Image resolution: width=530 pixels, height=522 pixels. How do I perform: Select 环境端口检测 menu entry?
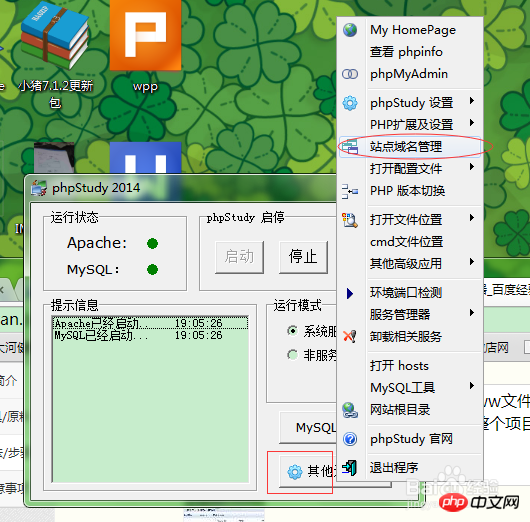tap(410, 293)
